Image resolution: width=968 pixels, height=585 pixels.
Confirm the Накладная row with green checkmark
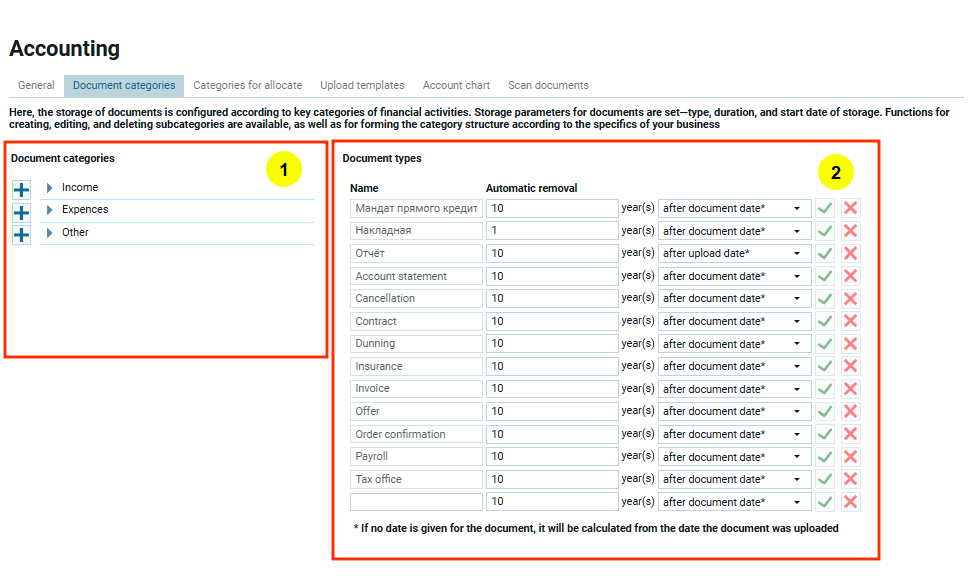(x=825, y=231)
